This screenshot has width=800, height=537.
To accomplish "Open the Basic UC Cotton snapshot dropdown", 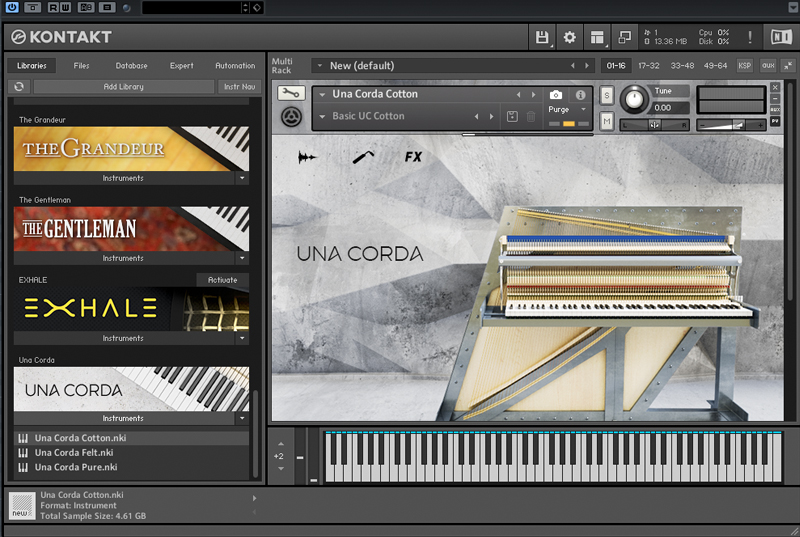I will [322, 116].
